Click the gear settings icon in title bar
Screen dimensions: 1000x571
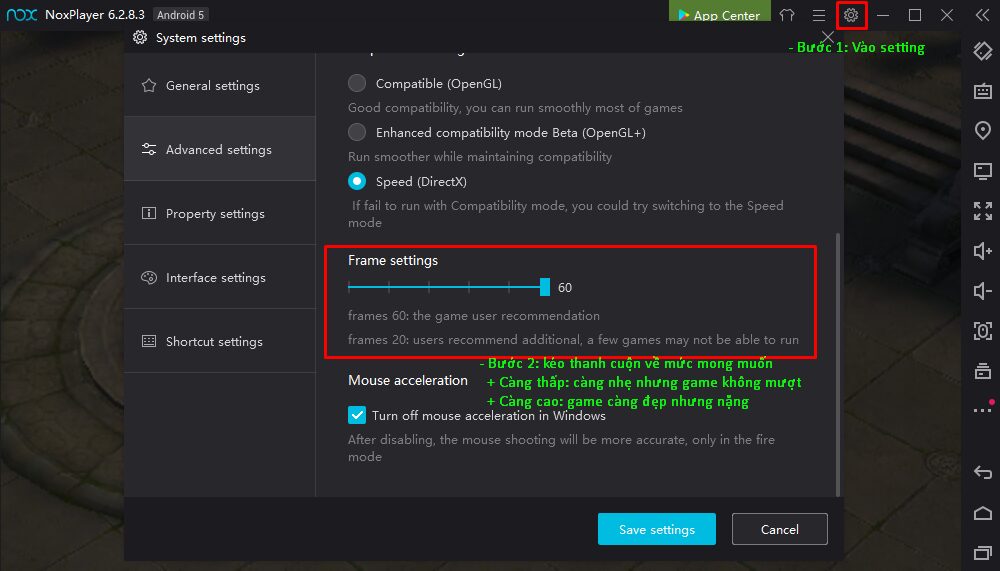851,15
